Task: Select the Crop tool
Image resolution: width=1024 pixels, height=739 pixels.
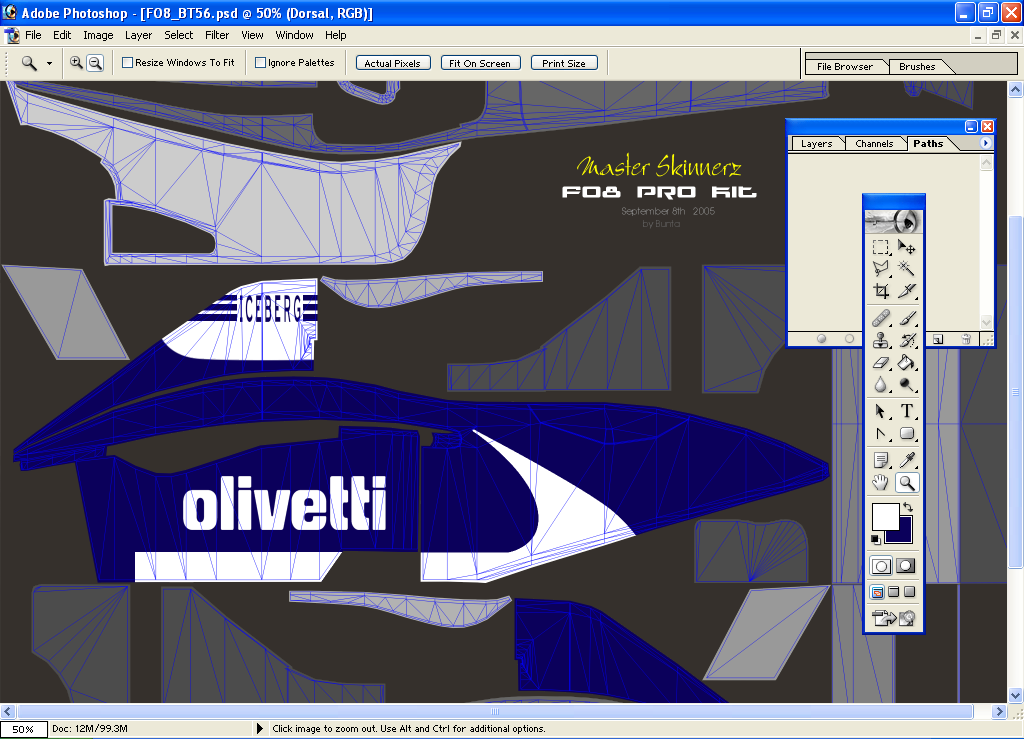Action: (x=881, y=291)
